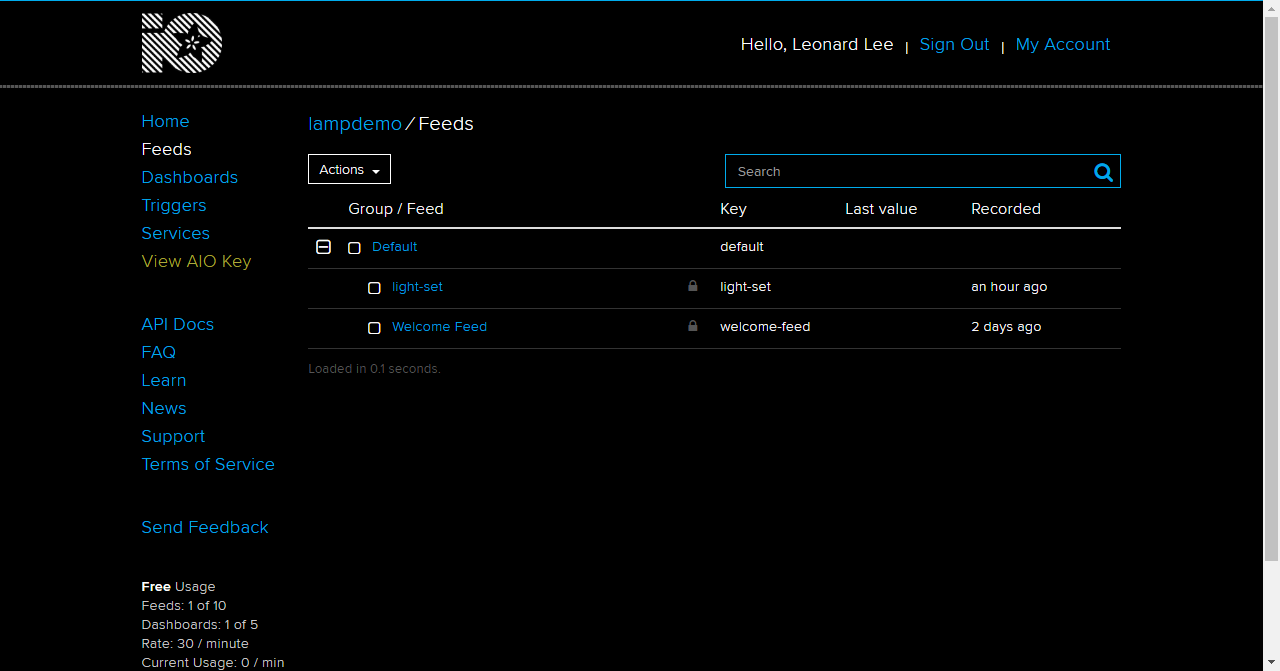The width and height of the screenshot is (1280, 671).
Task: Open the Services sidebar item
Action: 175,233
